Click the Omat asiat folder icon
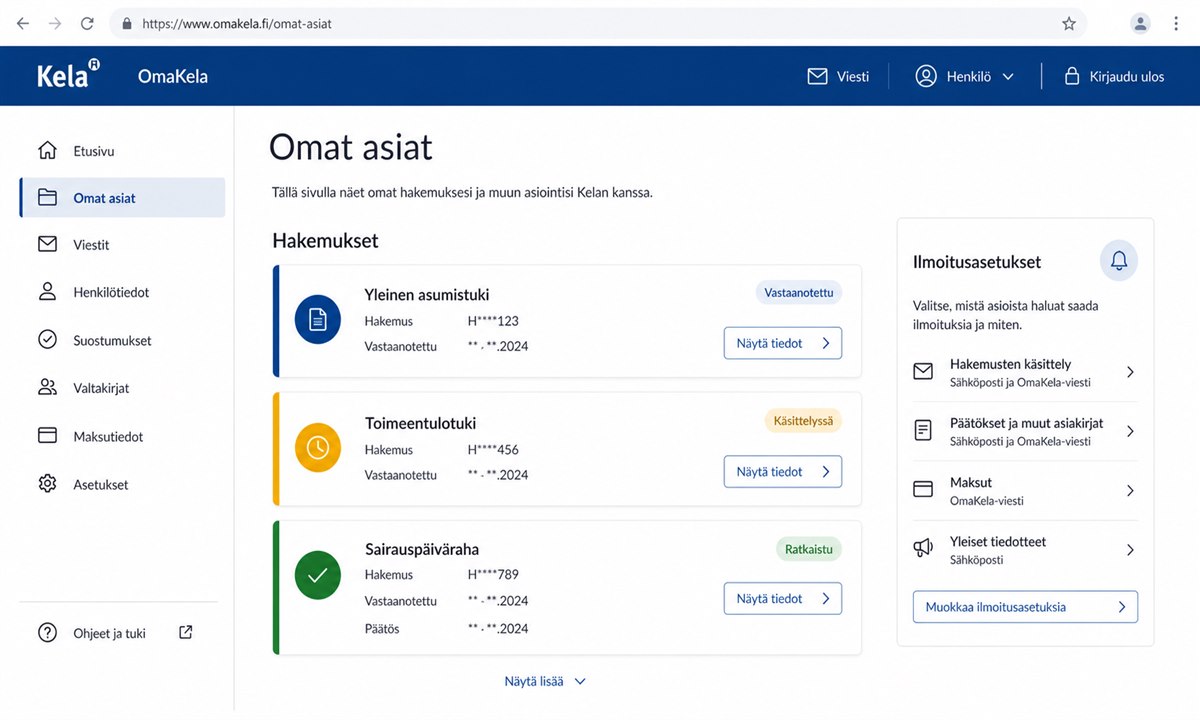 click(47, 197)
